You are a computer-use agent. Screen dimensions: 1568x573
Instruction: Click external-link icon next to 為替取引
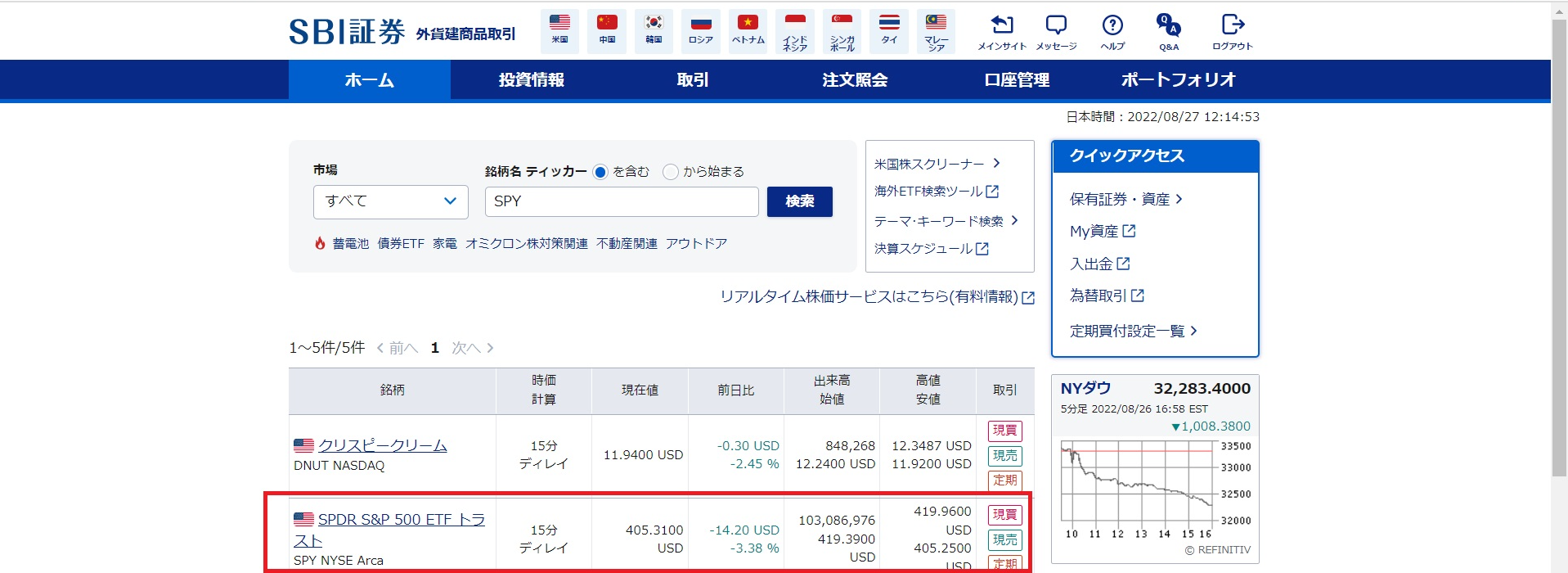(1138, 296)
